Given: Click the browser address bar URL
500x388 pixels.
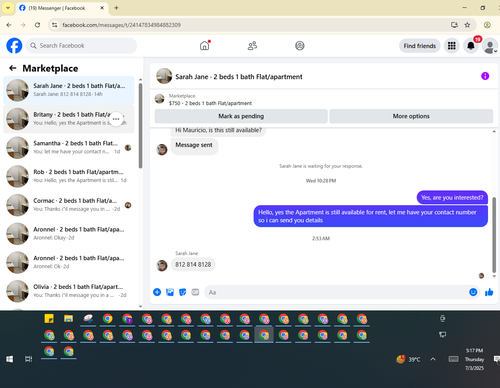Looking at the screenshot, I should (x=121, y=25).
